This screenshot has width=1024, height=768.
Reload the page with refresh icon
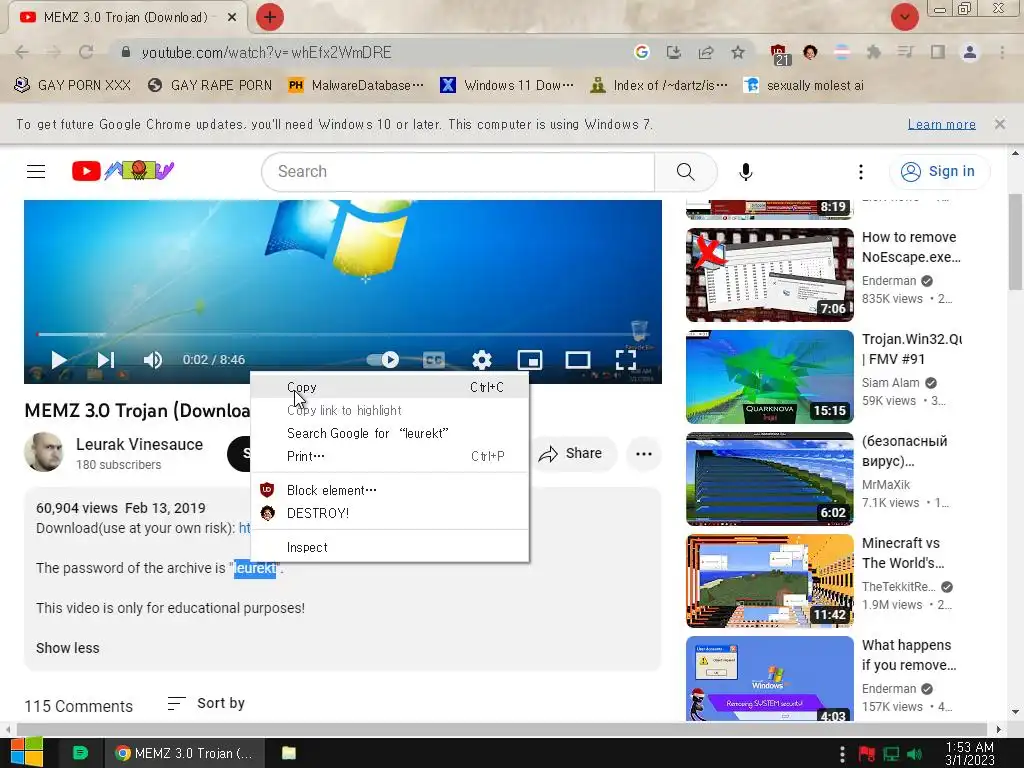pos(86,52)
